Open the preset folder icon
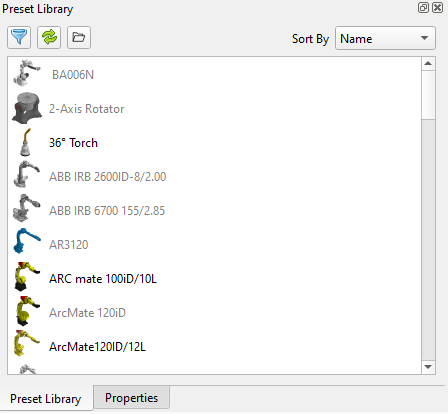The image size is (448, 414). coord(79,37)
